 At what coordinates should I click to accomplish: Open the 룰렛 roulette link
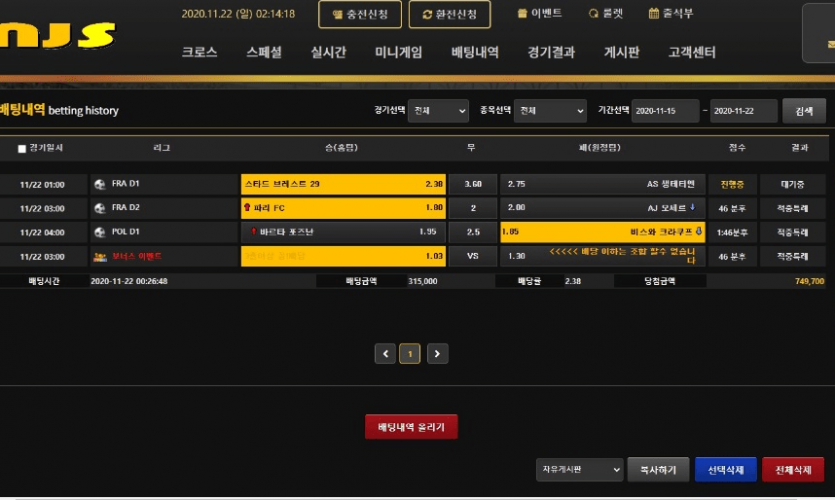point(606,13)
